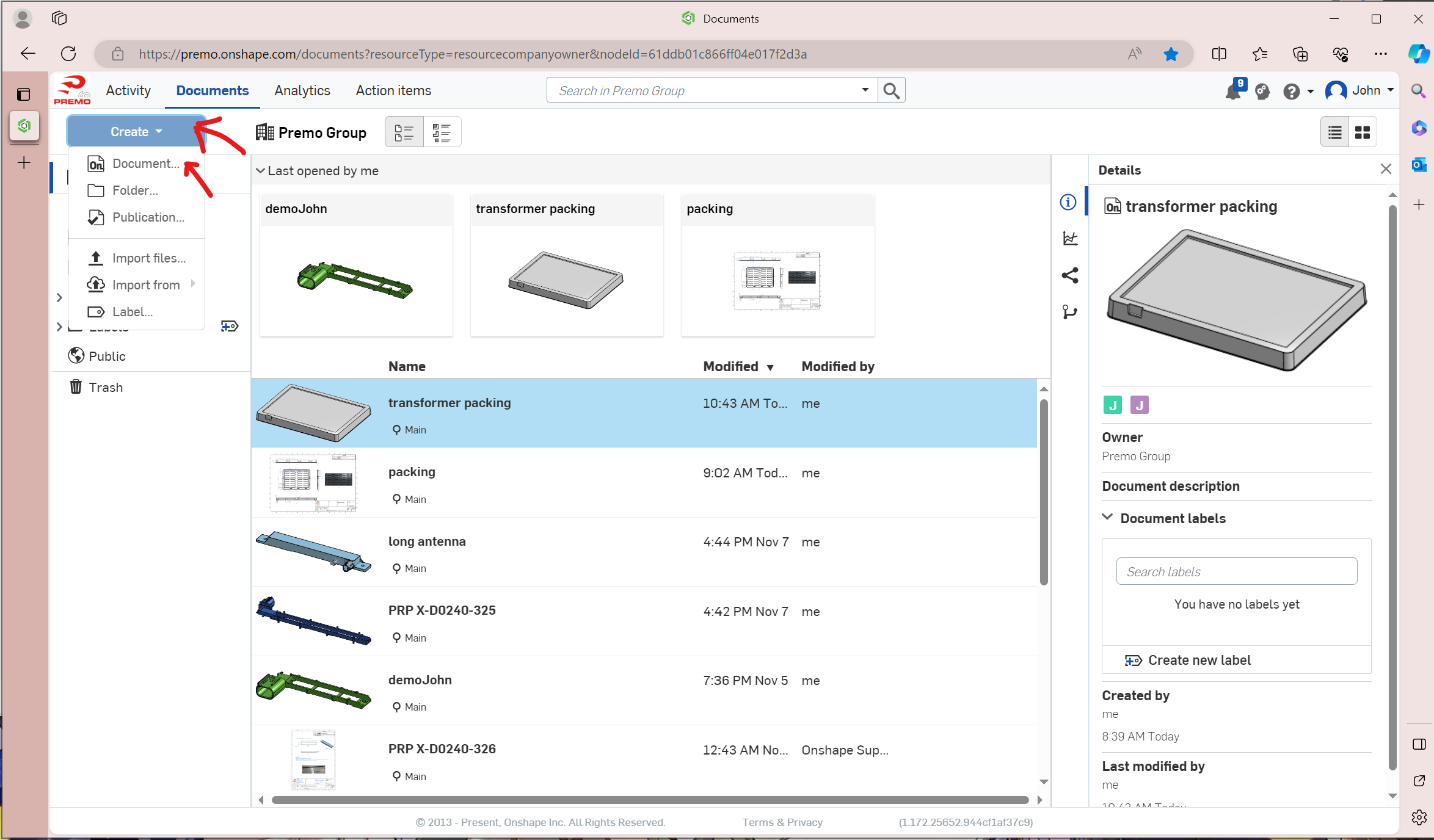Open the document analytics chart icon
The image size is (1434, 840).
point(1069,239)
